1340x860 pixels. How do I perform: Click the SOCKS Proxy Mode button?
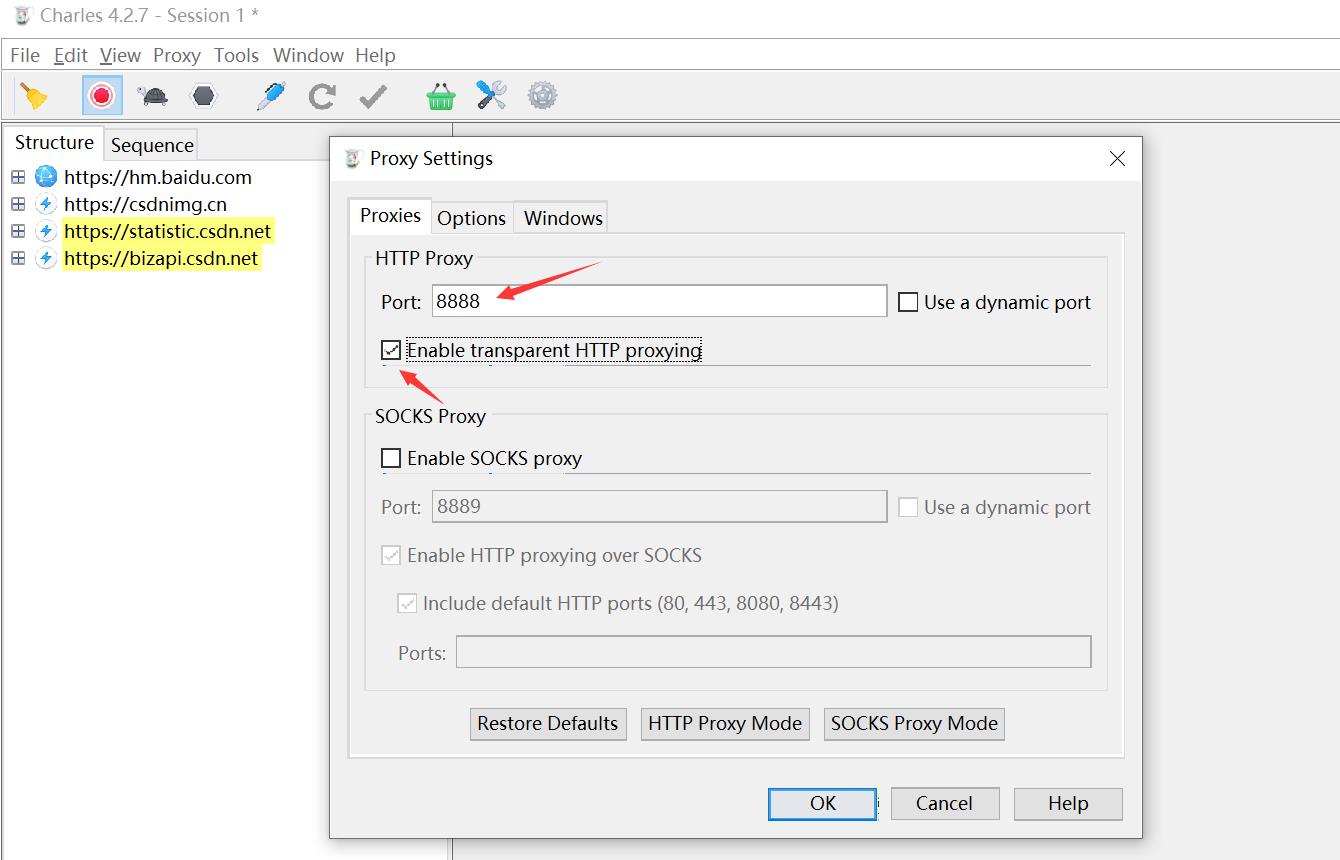pyautogui.click(x=914, y=723)
